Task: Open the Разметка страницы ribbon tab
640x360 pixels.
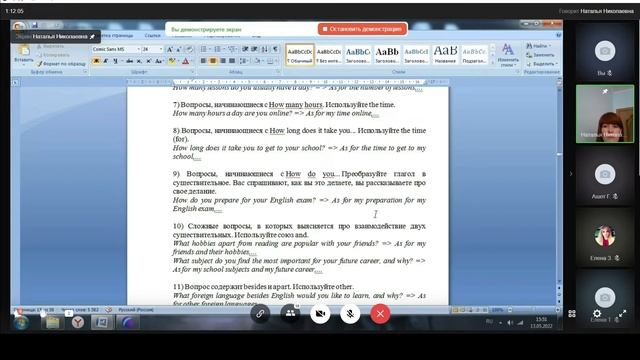Action: 116,36
